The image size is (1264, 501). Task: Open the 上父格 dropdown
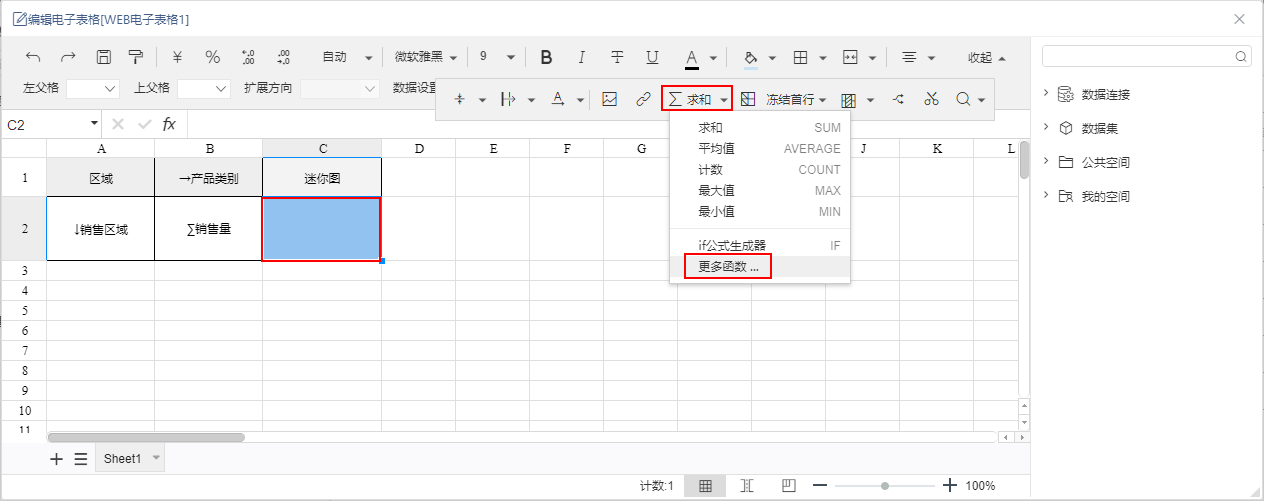[x=204, y=88]
